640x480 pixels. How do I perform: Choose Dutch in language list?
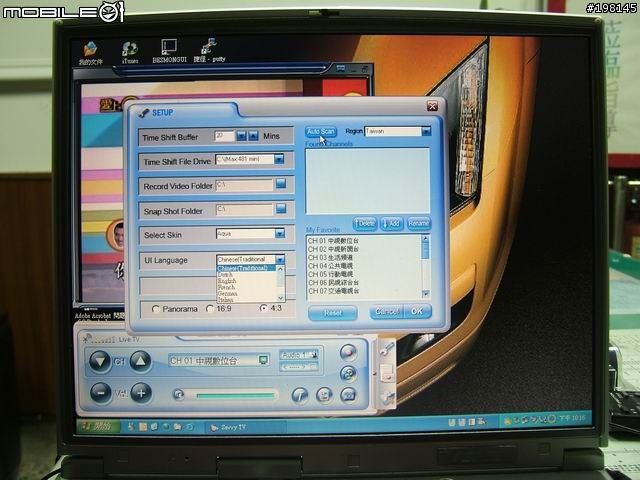point(247,275)
